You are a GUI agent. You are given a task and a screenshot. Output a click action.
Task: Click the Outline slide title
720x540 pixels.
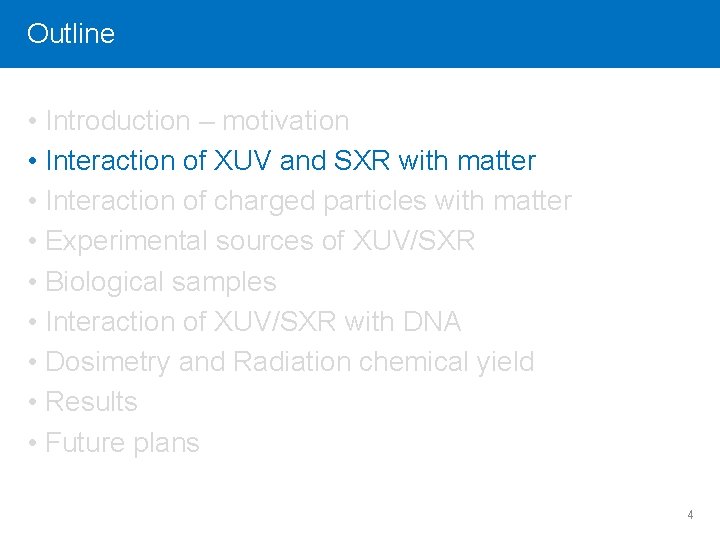(71, 33)
